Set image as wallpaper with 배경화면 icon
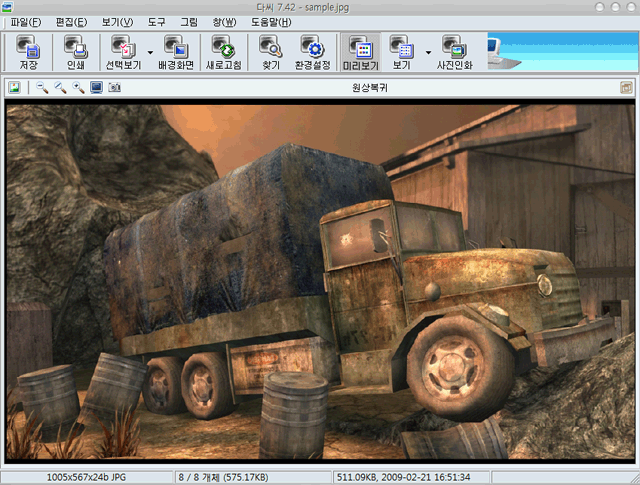640x485 pixels. coord(176,52)
